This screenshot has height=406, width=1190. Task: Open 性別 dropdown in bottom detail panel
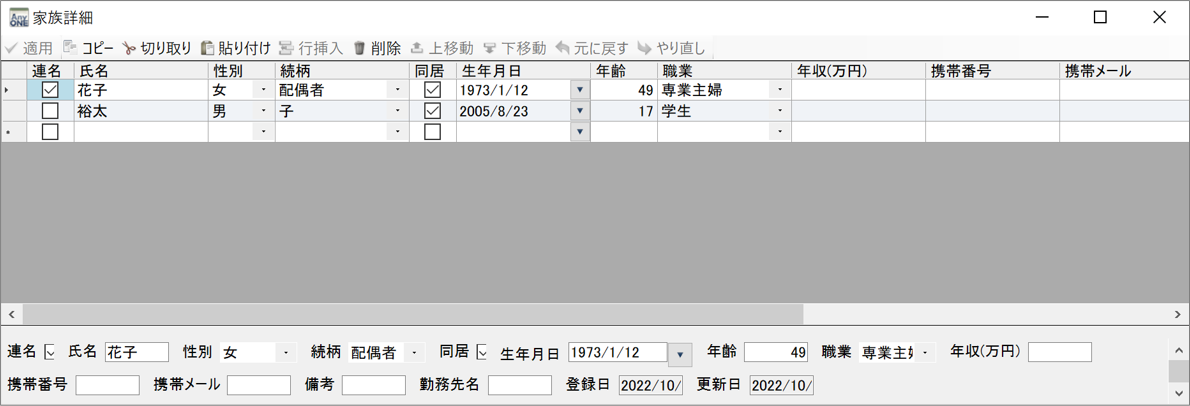click(285, 353)
